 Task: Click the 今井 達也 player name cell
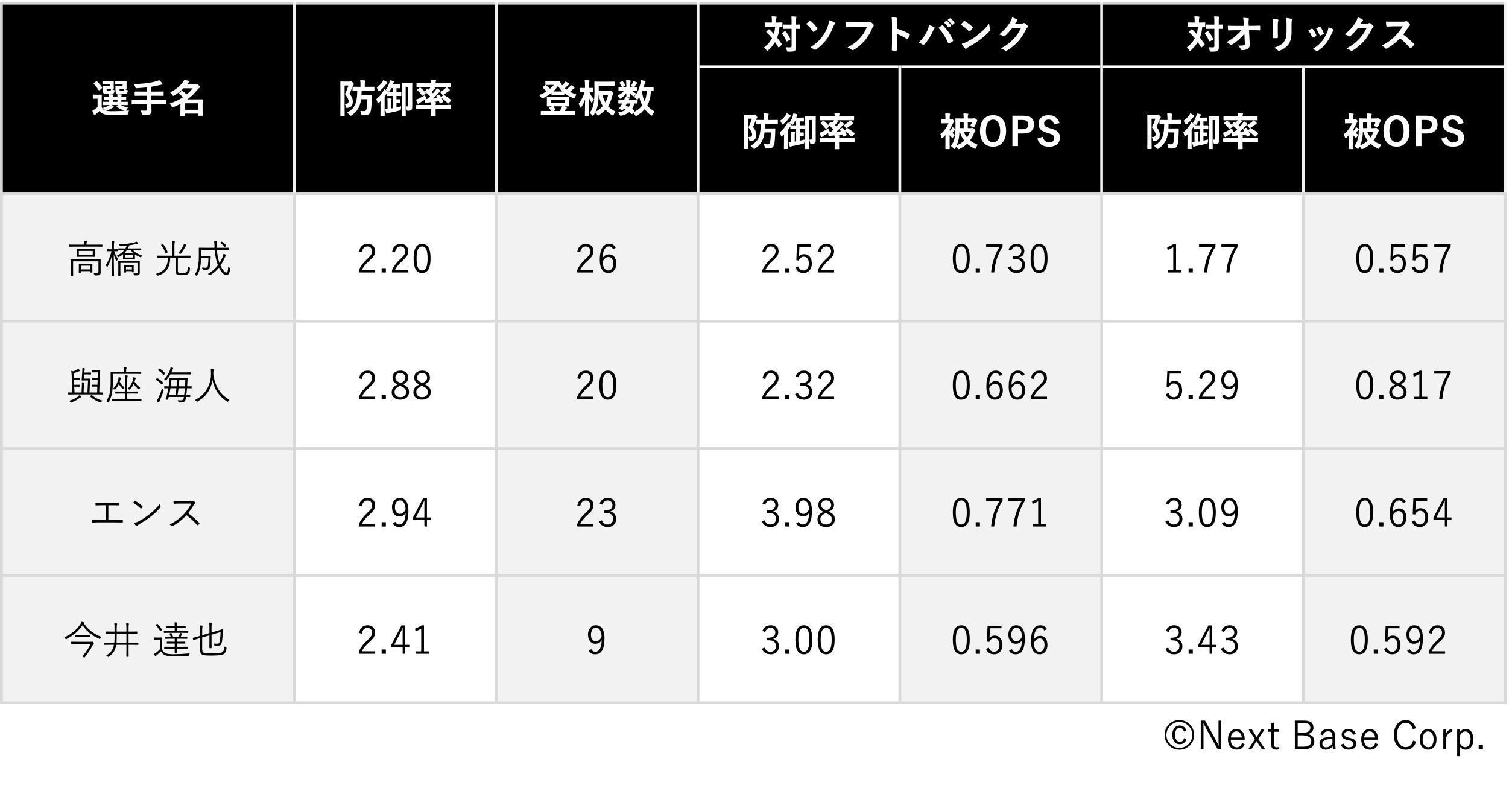(148, 640)
